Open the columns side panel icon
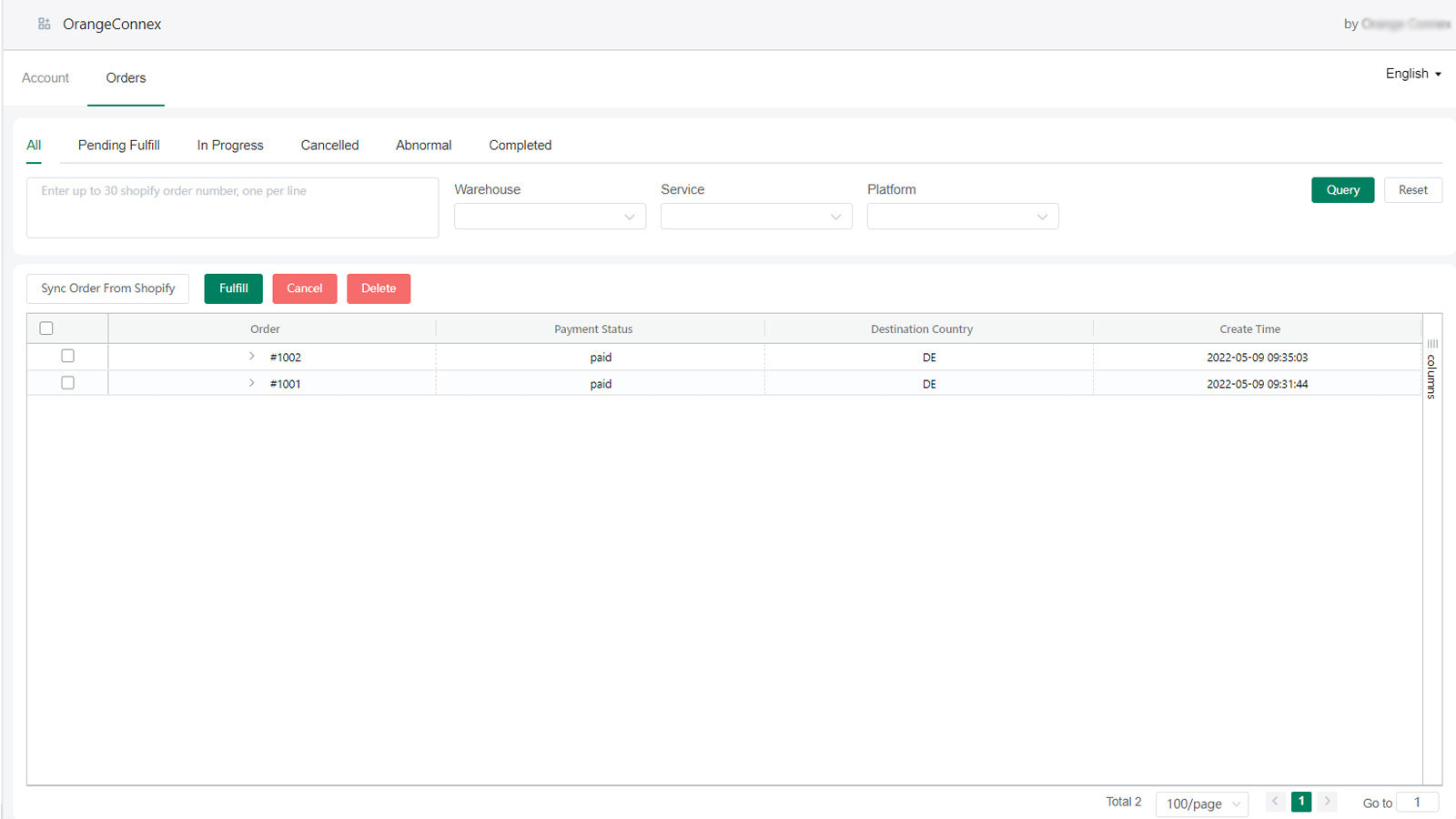The image size is (1456, 819). coord(1432,369)
